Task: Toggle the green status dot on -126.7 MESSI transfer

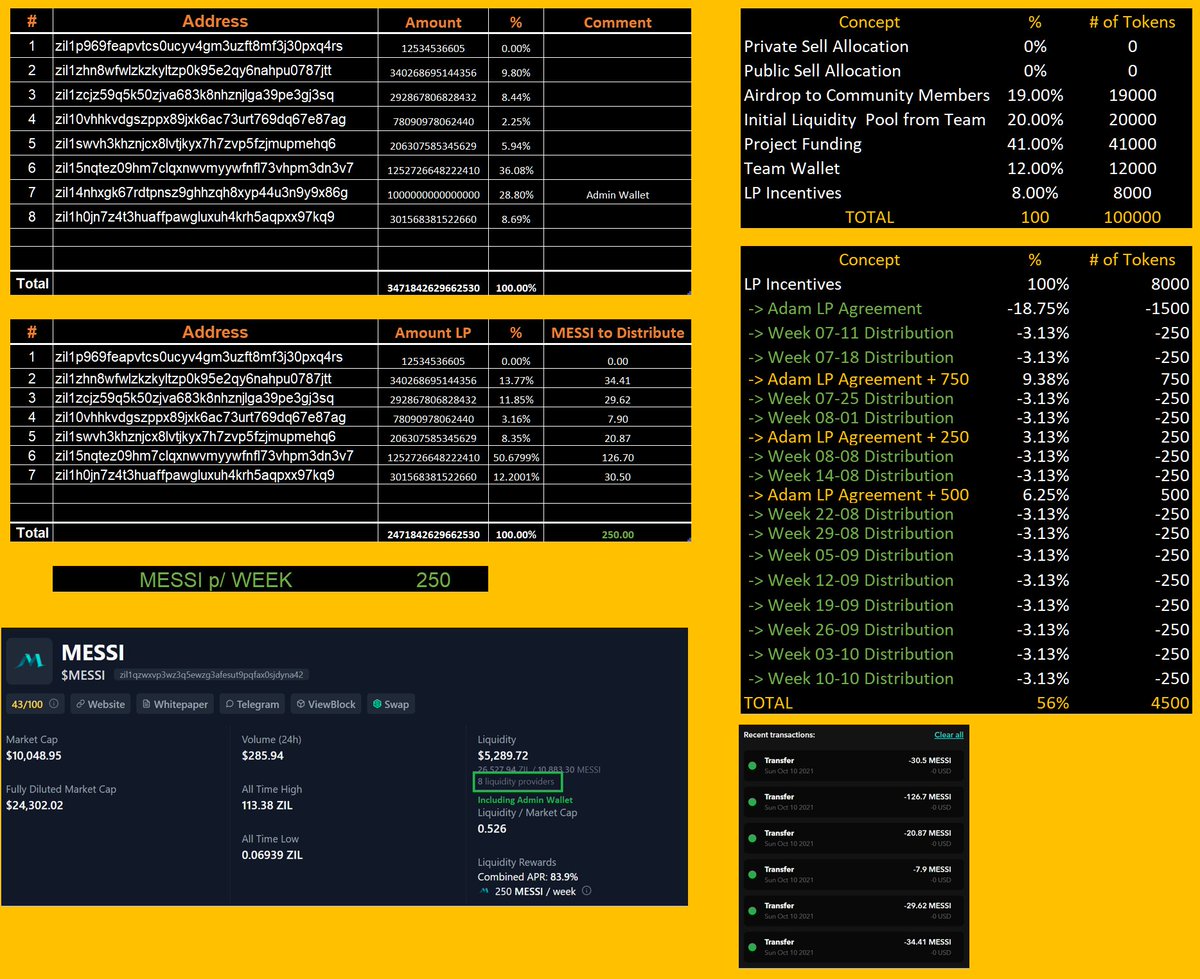Action: click(x=752, y=802)
